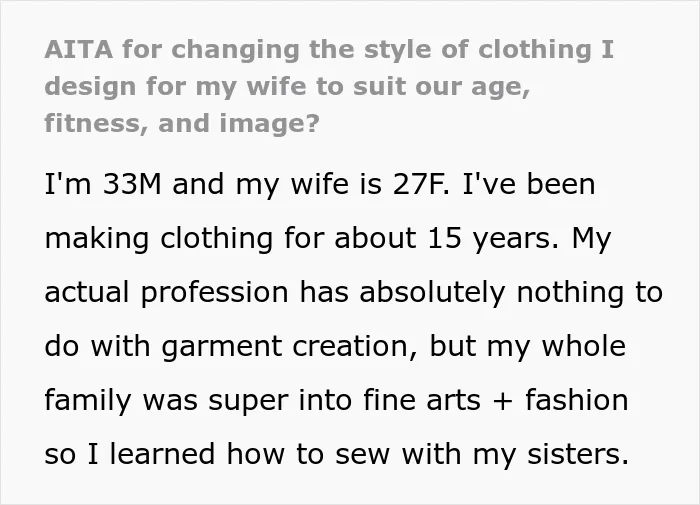Click the word "fashion"

pos(576,400)
